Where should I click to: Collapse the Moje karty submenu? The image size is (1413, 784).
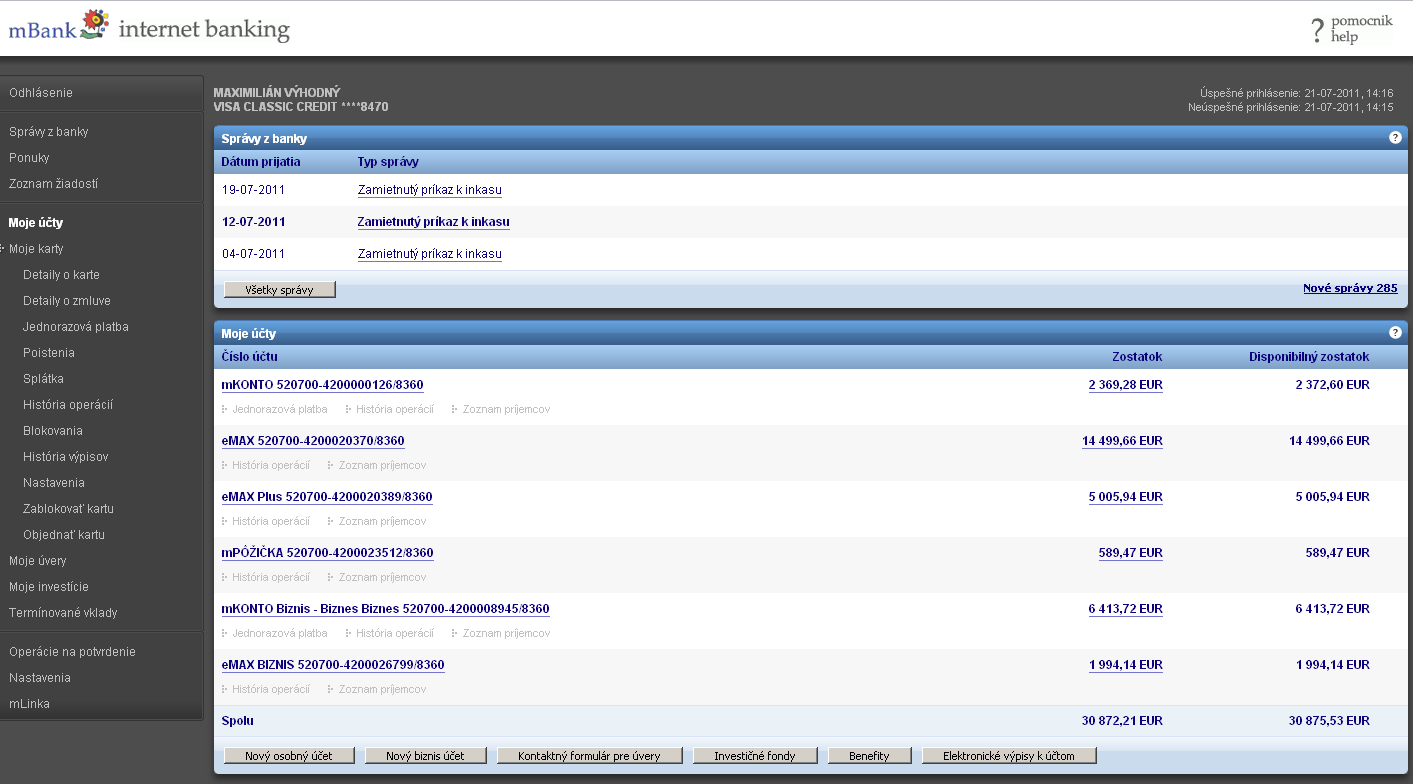pyautogui.click(x=36, y=249)
